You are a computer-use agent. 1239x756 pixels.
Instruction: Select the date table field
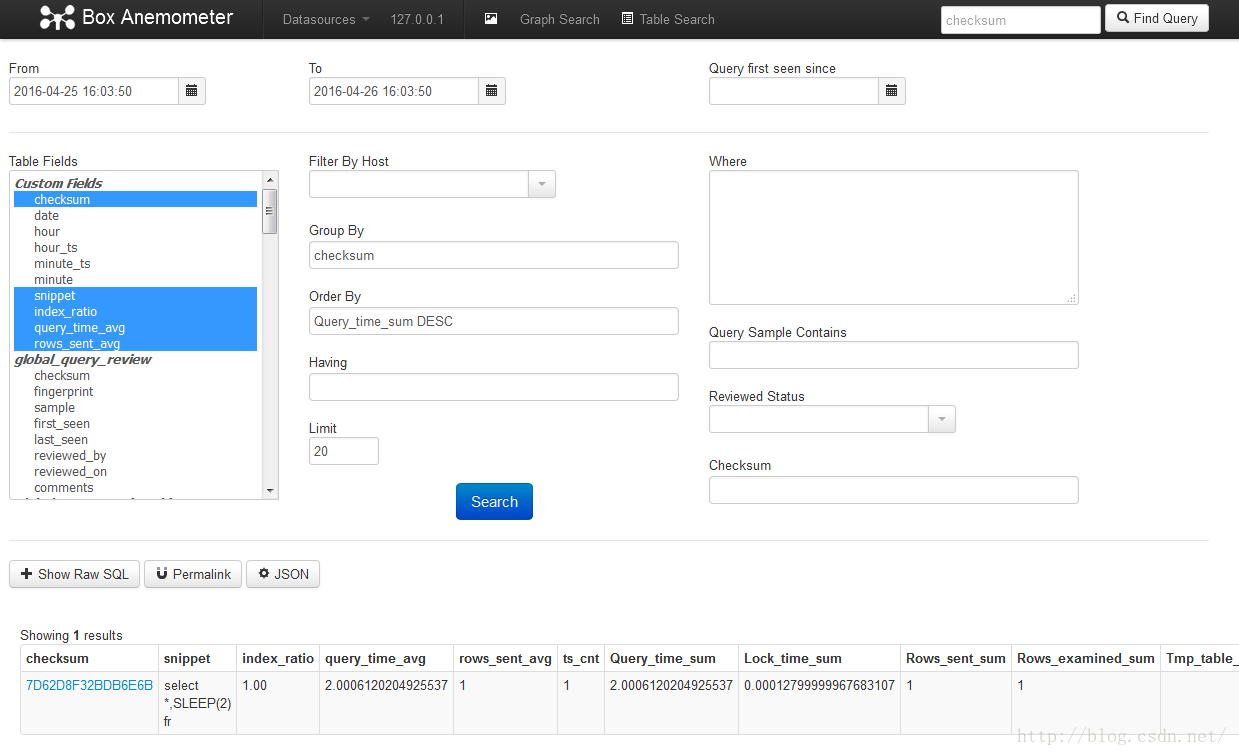click(136, 216)
